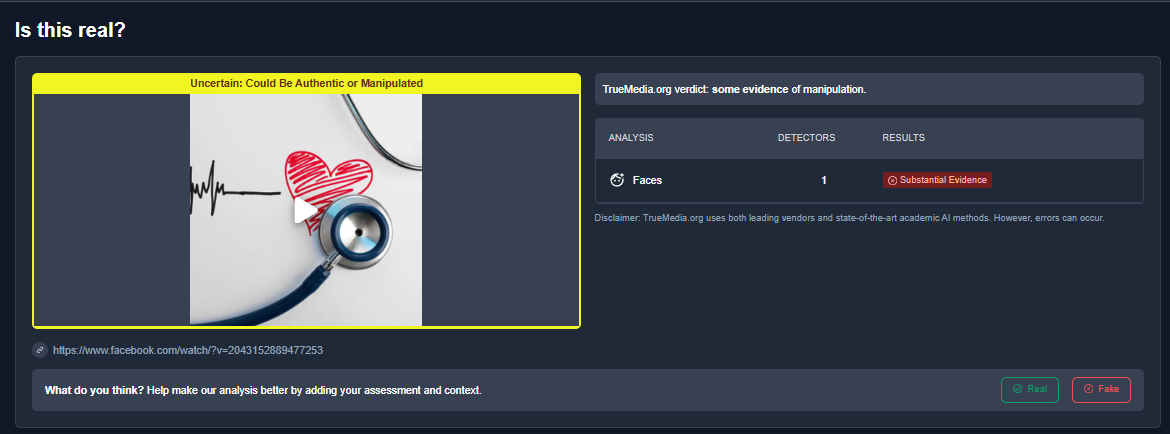Image resolution: width=1170 pixels, height=434 pixels.
Task: Click the detector count 1 in Faces row
Action: tap(824, 180)
